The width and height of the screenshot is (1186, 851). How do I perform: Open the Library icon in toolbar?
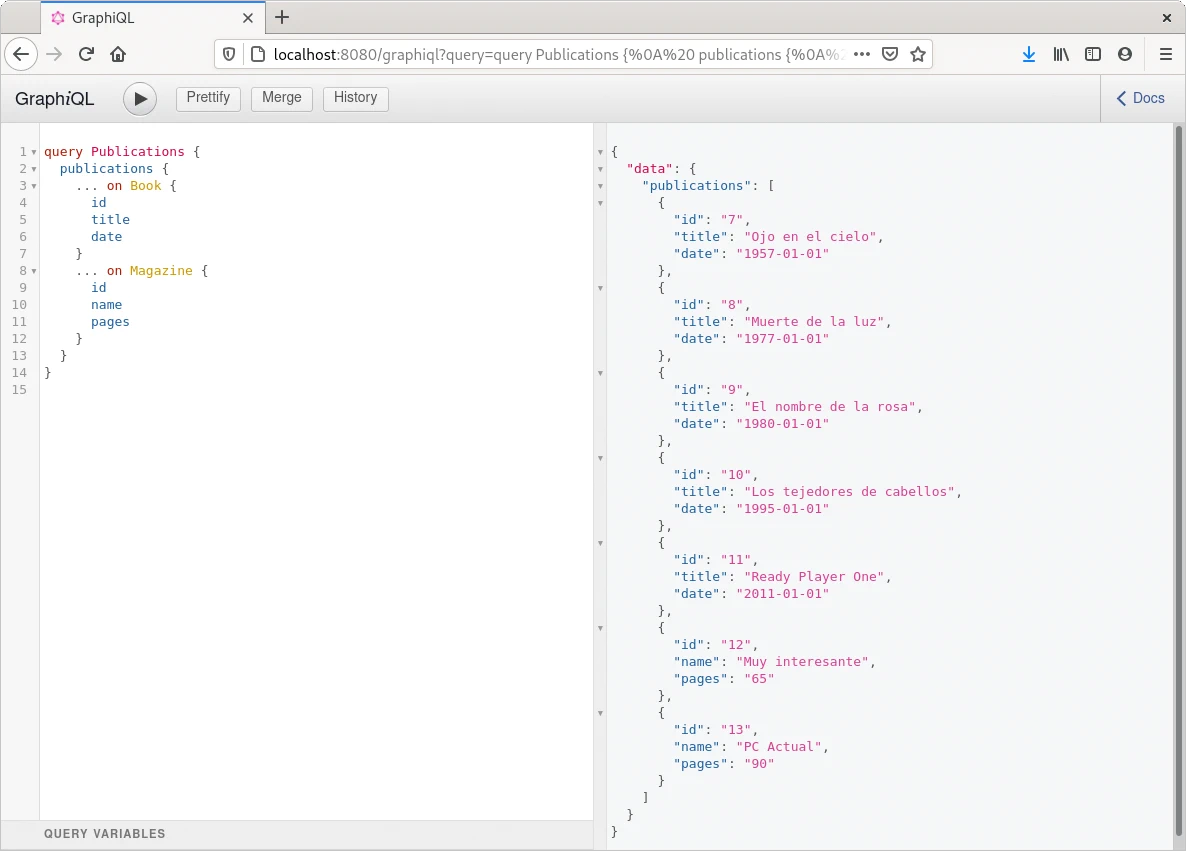point(1061,54)
